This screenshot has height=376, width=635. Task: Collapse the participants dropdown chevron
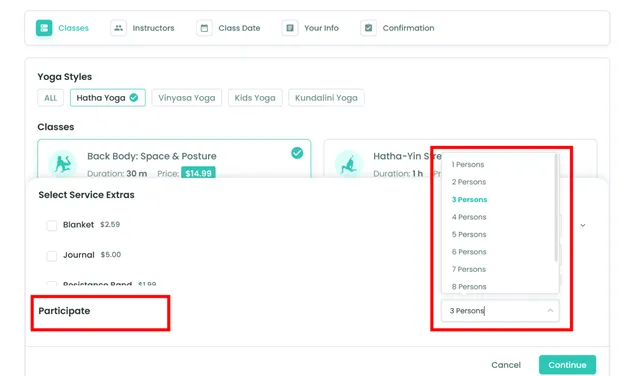(x=550, y=310)
